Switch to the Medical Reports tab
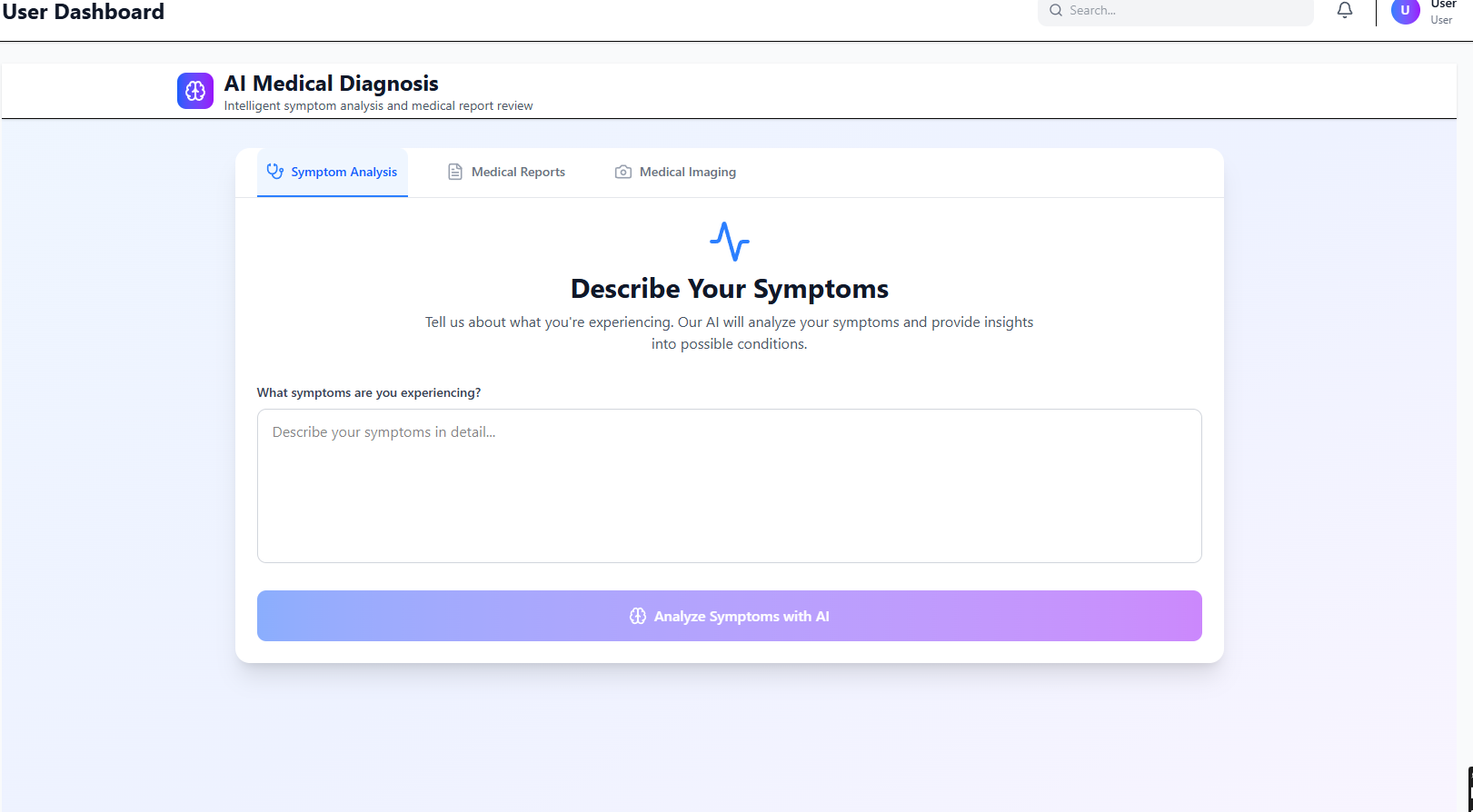Viewport: 1473px width, 812px height. click(x=506, y=172)
